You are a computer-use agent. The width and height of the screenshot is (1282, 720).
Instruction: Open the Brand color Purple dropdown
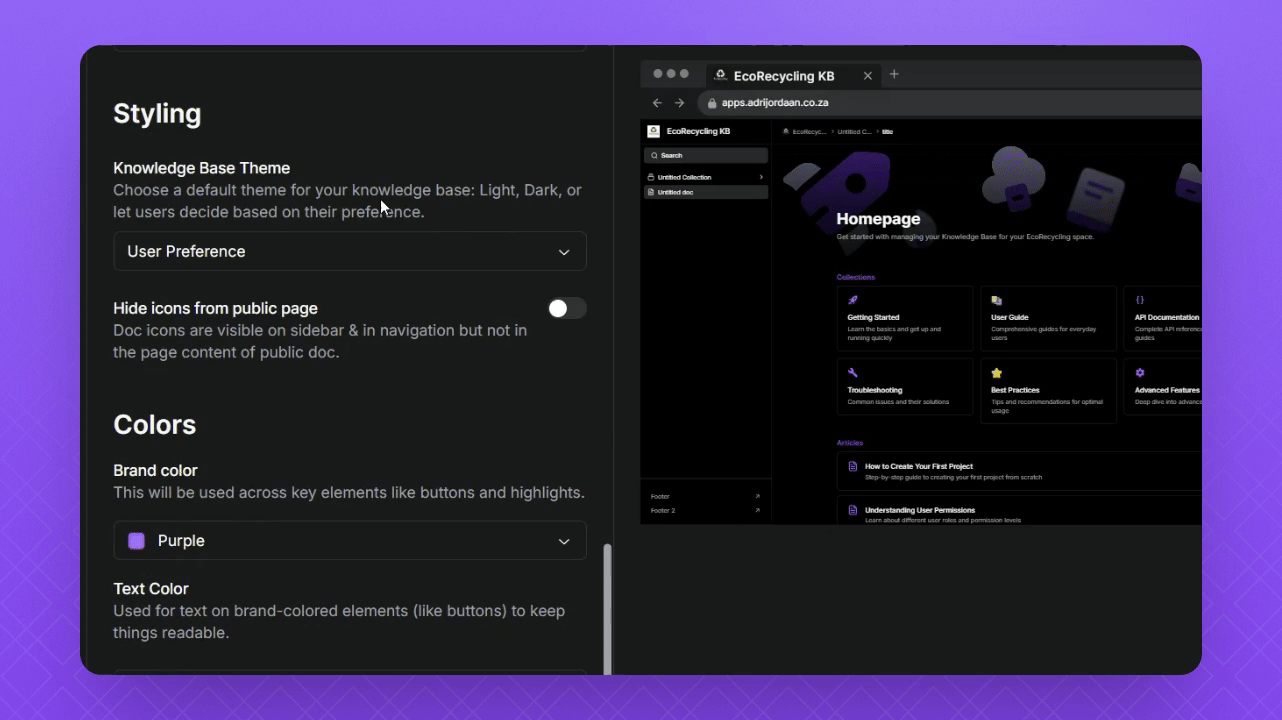[x=350, y=540]
